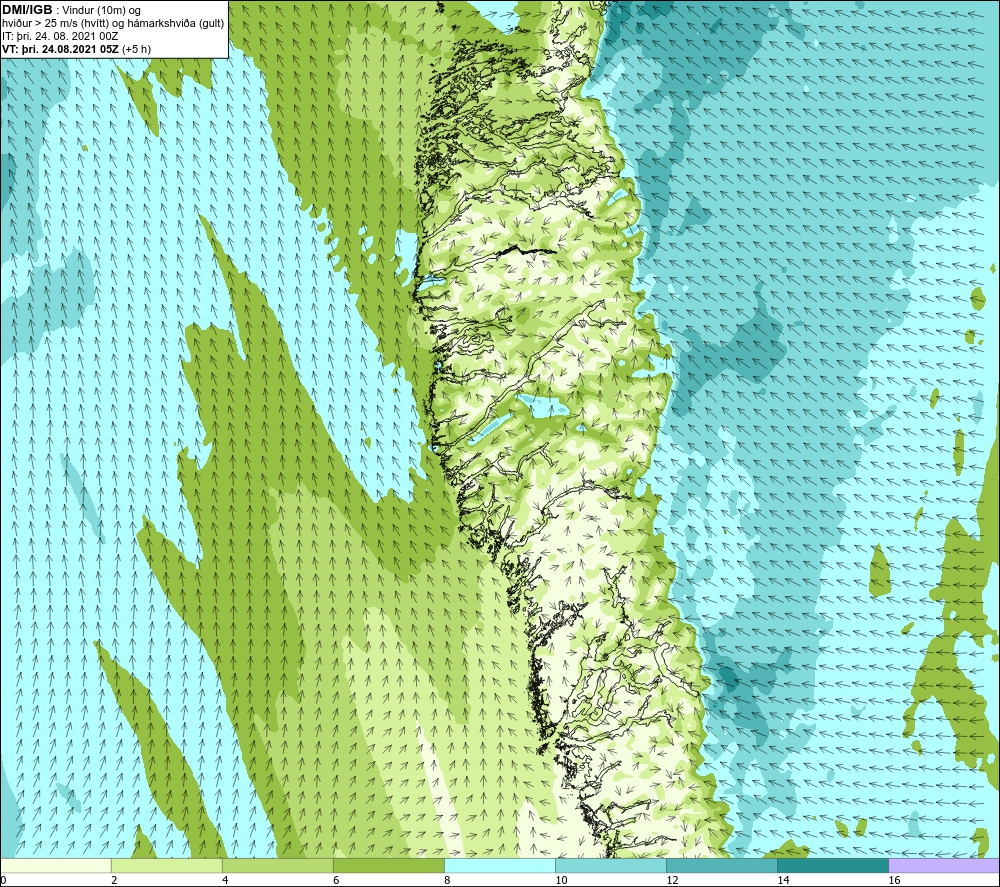Click the light cyan 8–10 m/s legend swatch
Viewport: 1000px width, 887px height.
click(500, 866)
